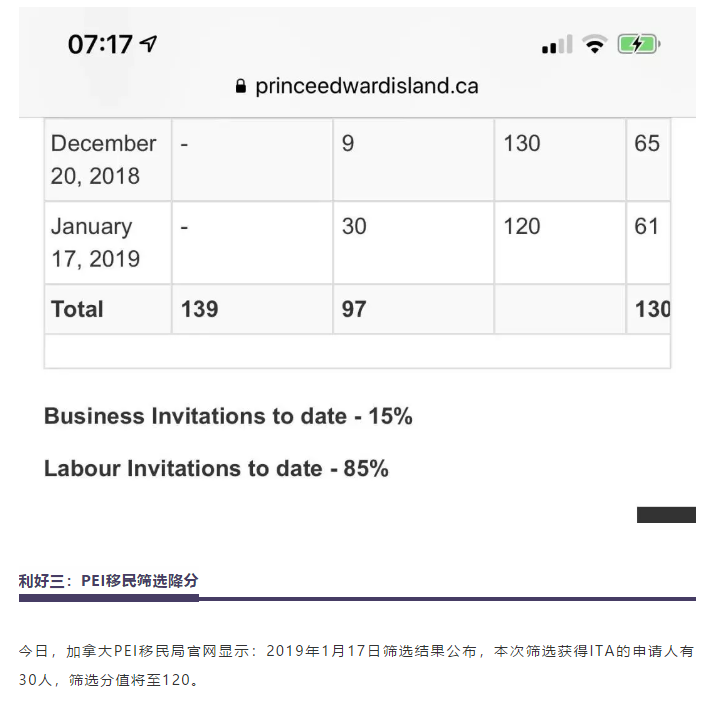
Task: Click the 30 invitations cell for January
Action: click(x=355, y=227)
